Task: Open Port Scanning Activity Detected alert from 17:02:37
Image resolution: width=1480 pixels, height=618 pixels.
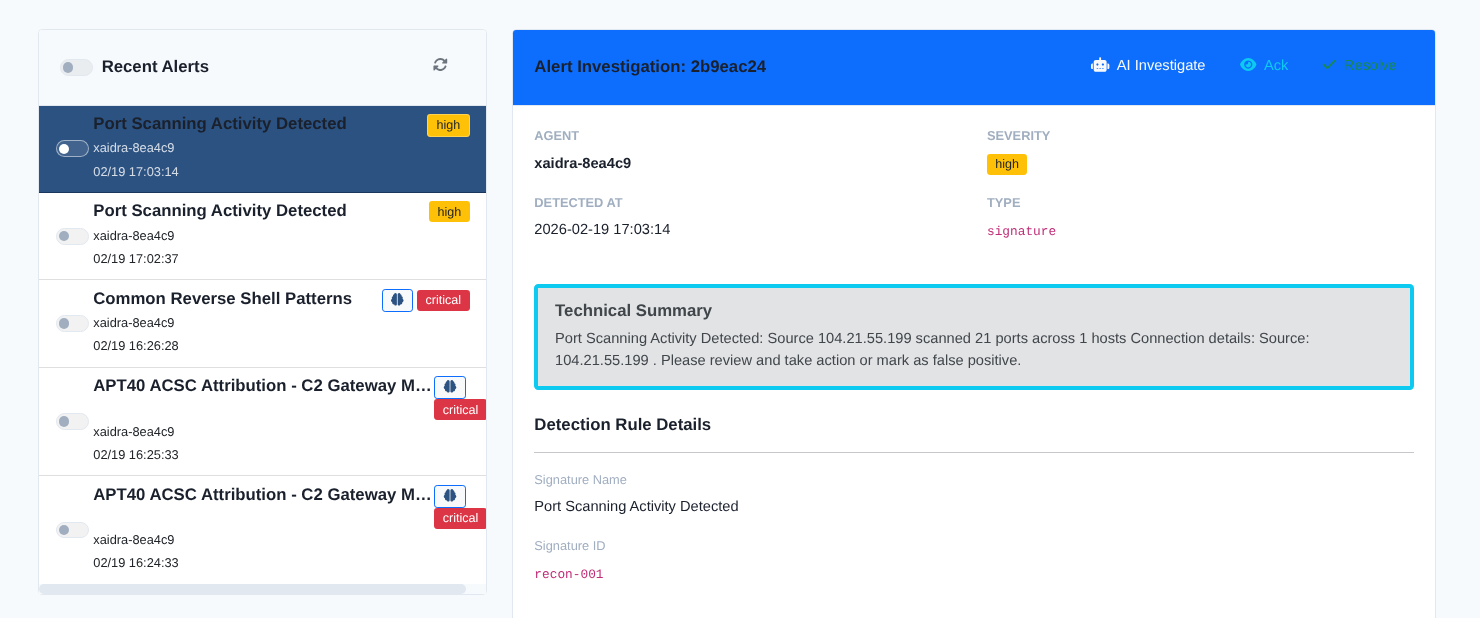Action: (262, 236)
